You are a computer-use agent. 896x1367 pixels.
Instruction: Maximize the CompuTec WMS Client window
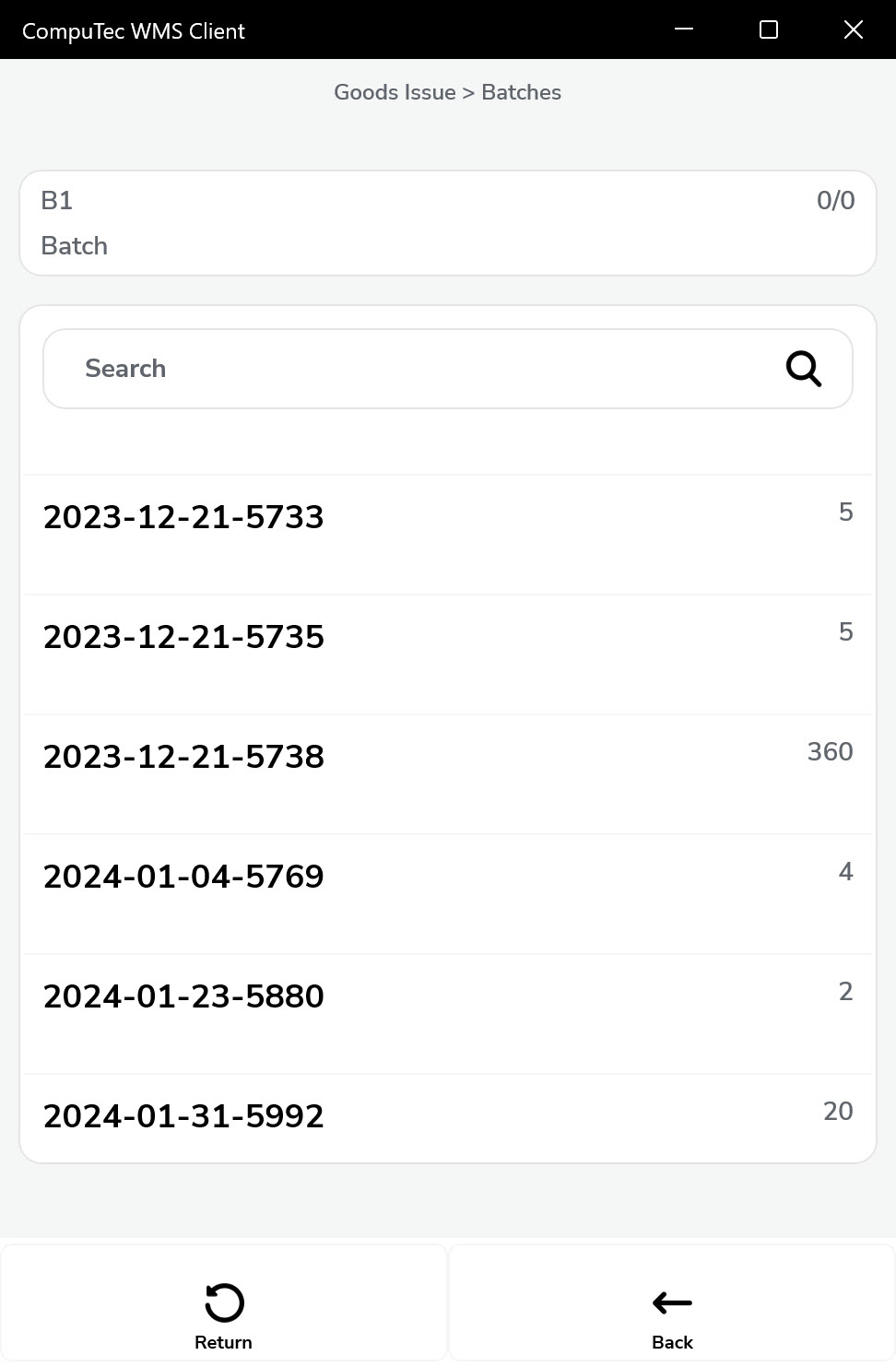[x=768, y=29]
